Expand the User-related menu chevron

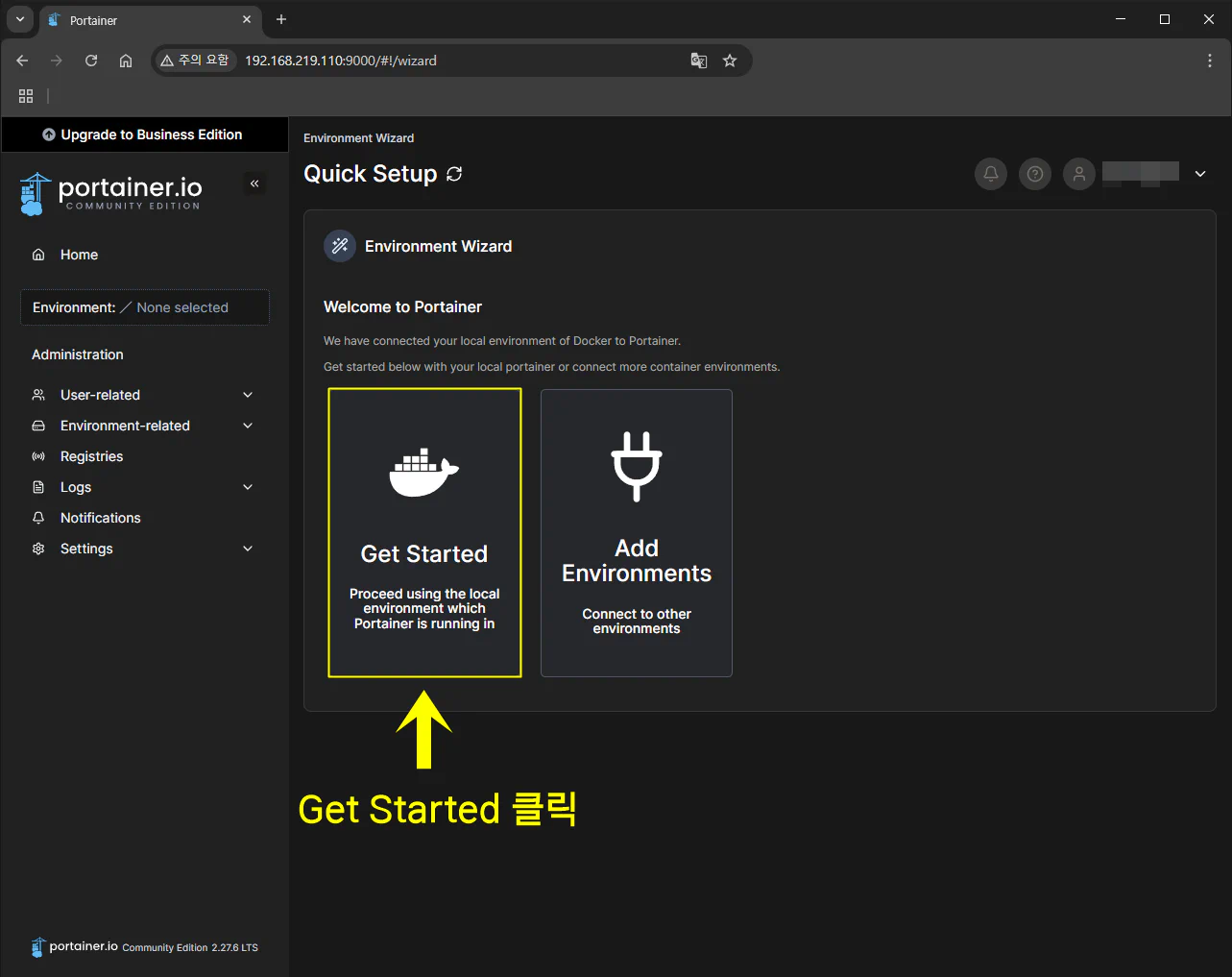pos(248,395)
